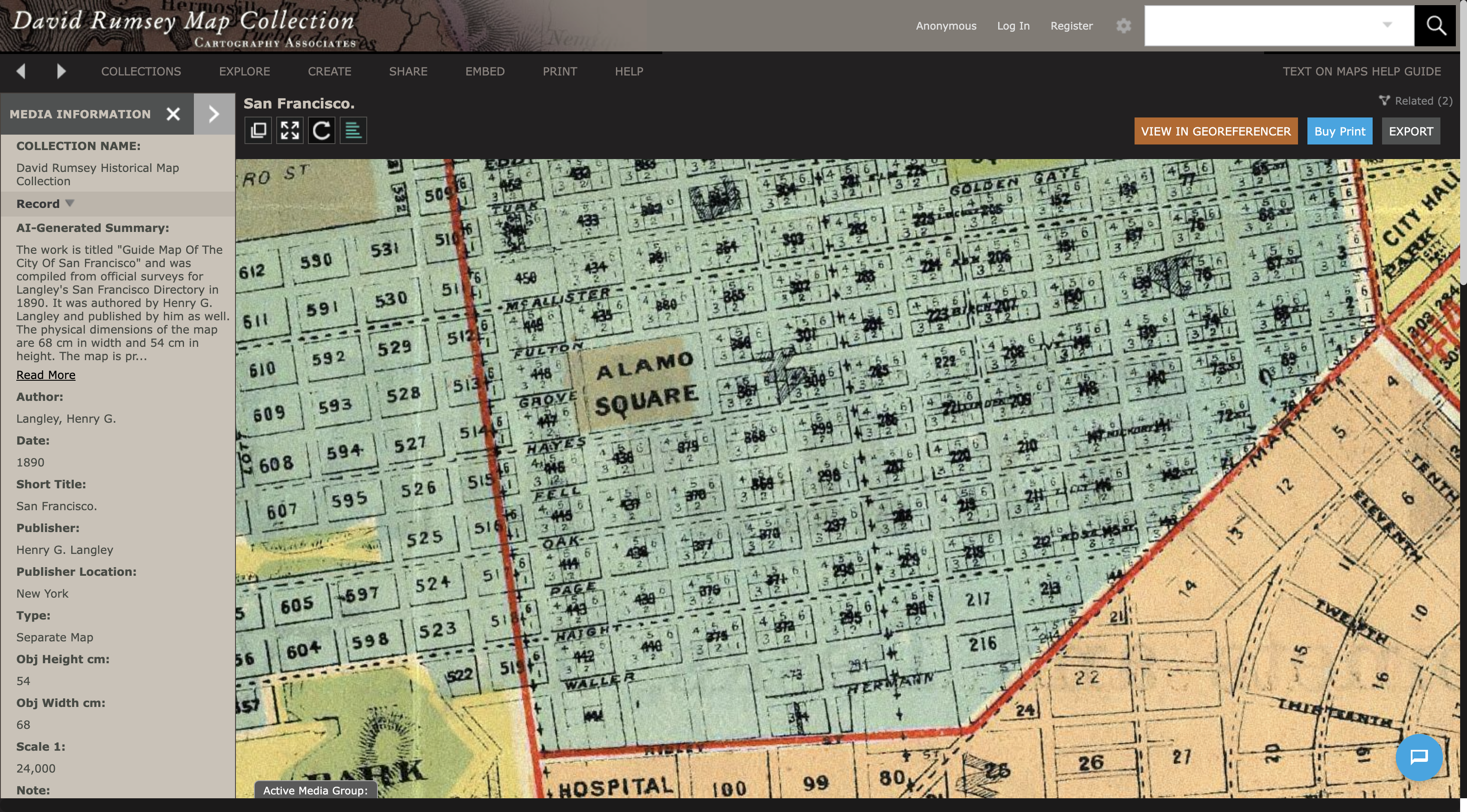Viewport: 1467px width, 812px height.
Task: Open the Related (2) items link
Action: point(1416,101)
